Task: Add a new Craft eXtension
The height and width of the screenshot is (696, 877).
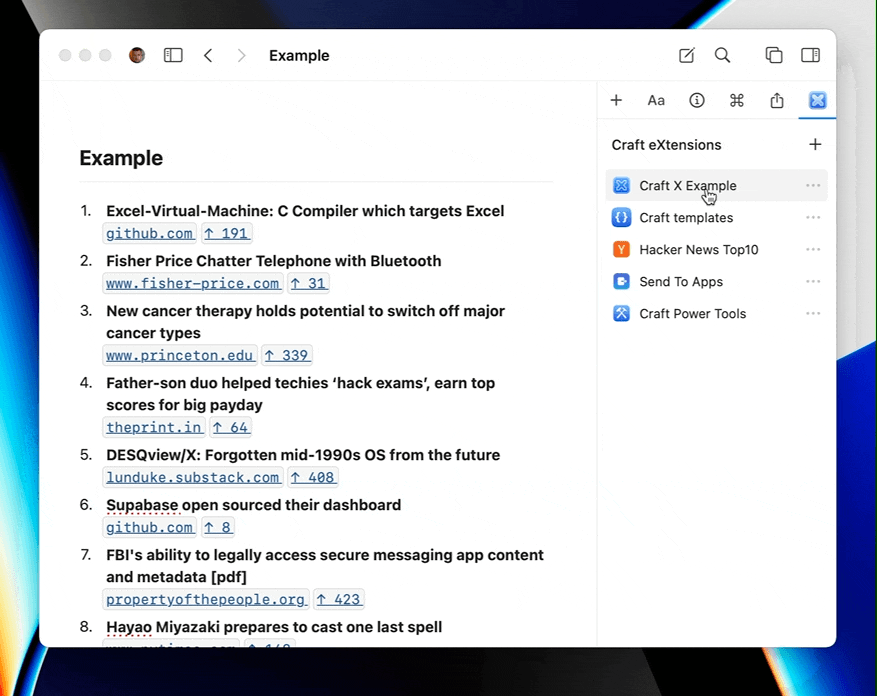Action: pos(815,144)
